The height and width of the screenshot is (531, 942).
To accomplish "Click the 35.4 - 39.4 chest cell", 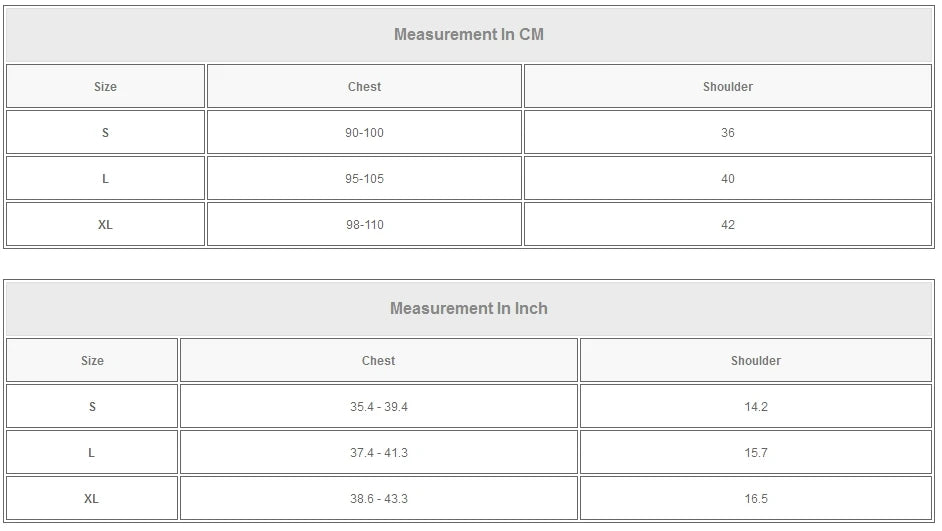I will [x=378, y=407].
